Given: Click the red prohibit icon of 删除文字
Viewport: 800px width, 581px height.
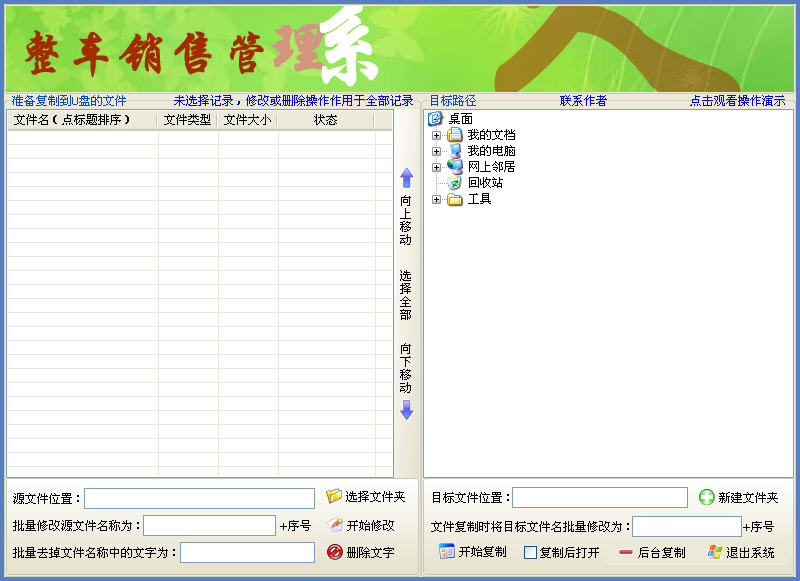Looking at the screenshot, I should 335,552.
